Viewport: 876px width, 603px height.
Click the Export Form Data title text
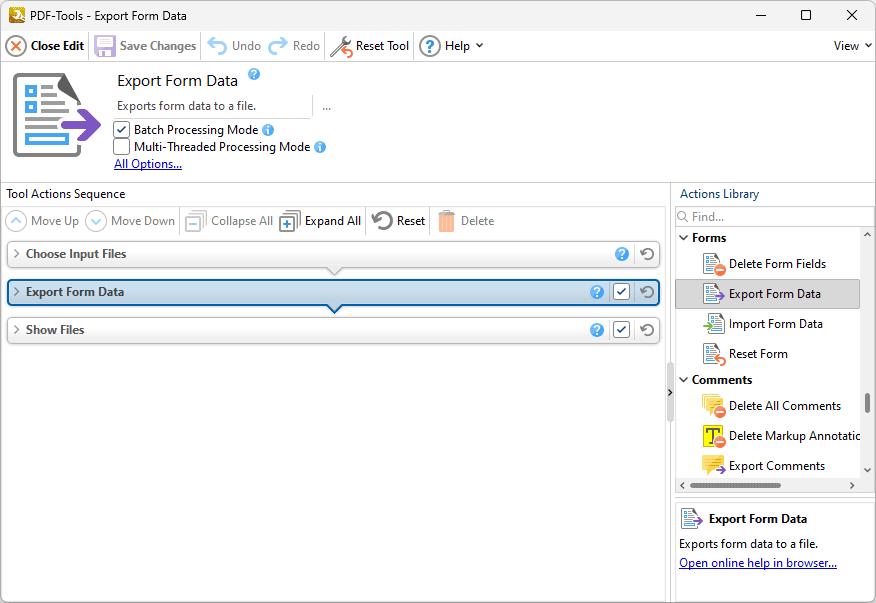(177, 81)
